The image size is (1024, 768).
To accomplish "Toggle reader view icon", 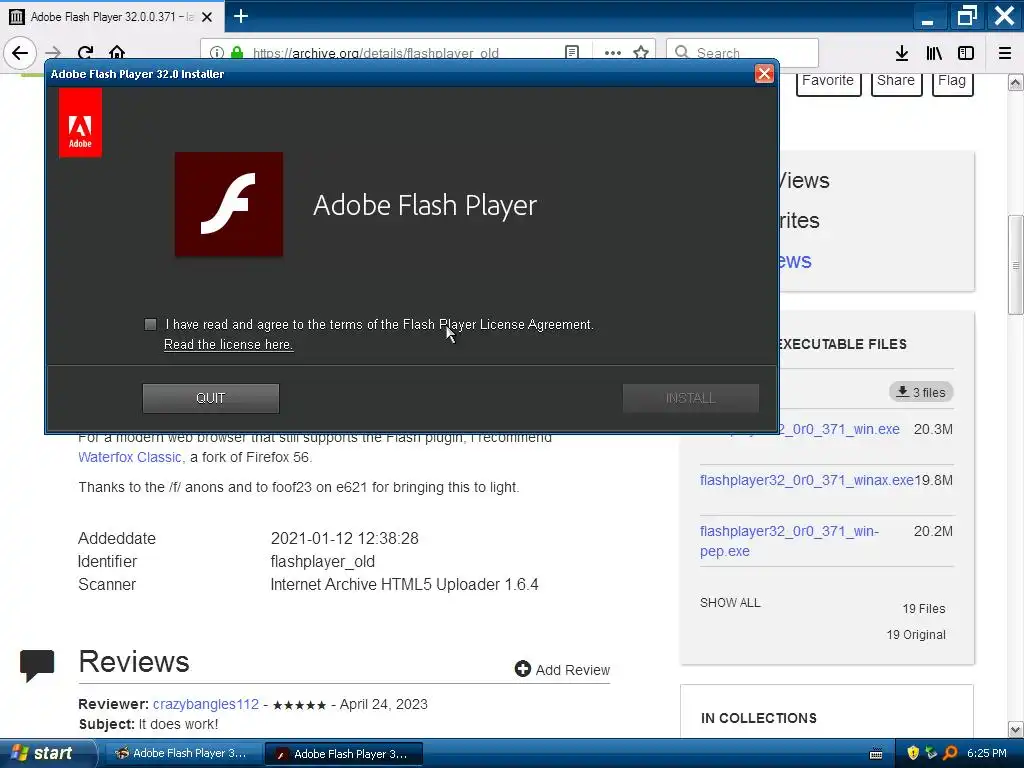I will [x=572, y=53].
